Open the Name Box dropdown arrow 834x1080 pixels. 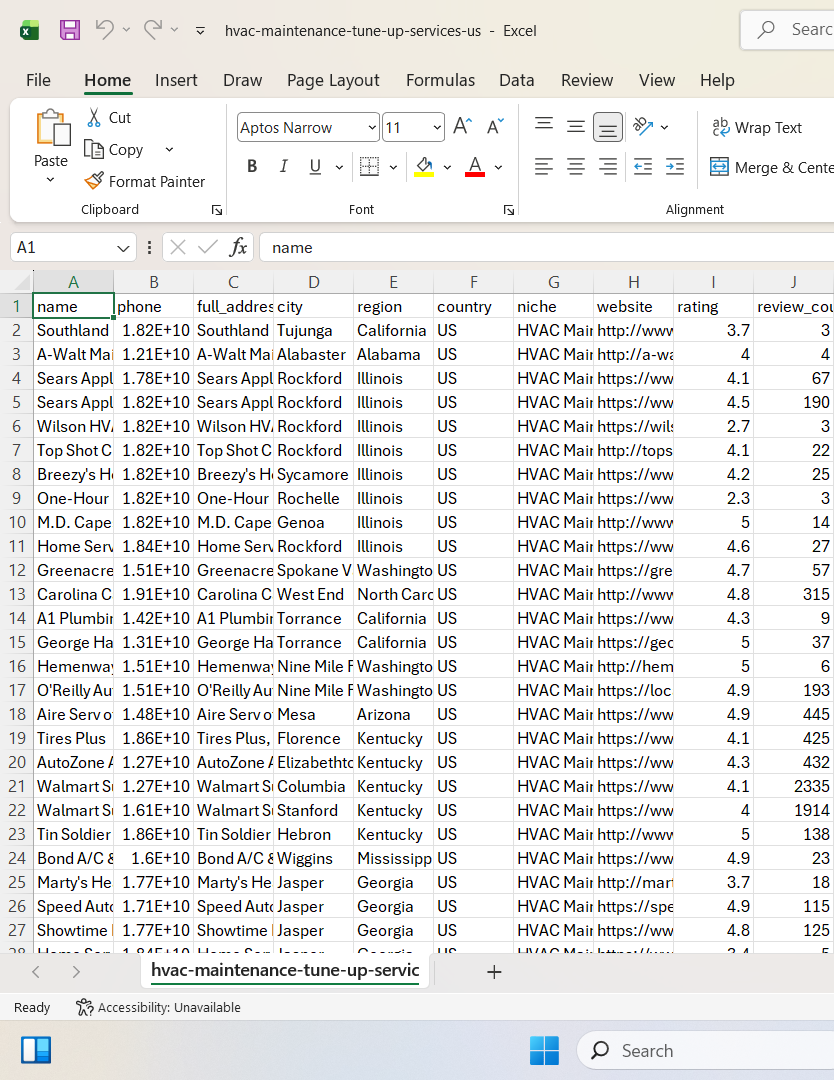(123, 248)
